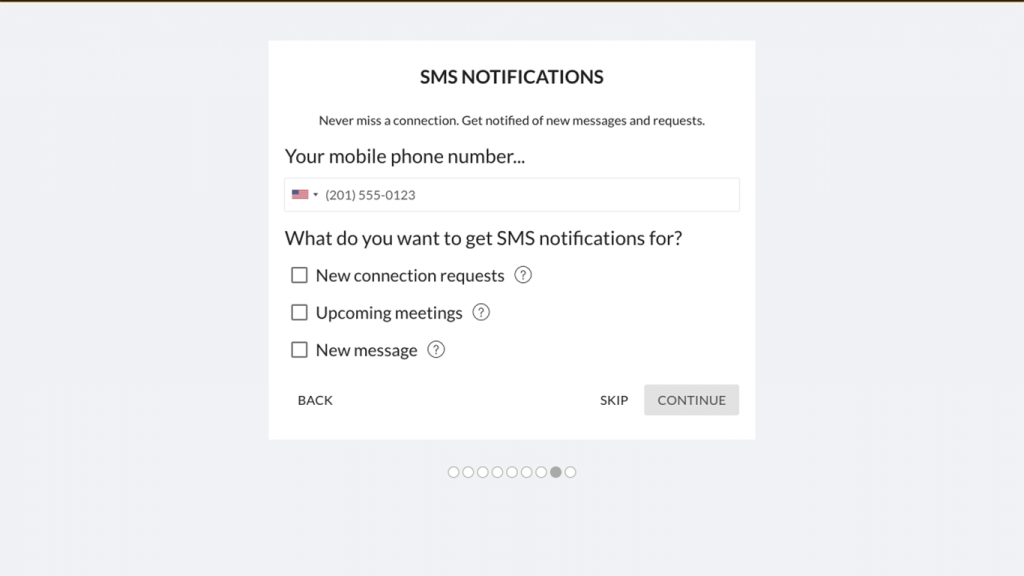Skip the SMS notifications step
1024x576 pixels.
tap(614, 400)
